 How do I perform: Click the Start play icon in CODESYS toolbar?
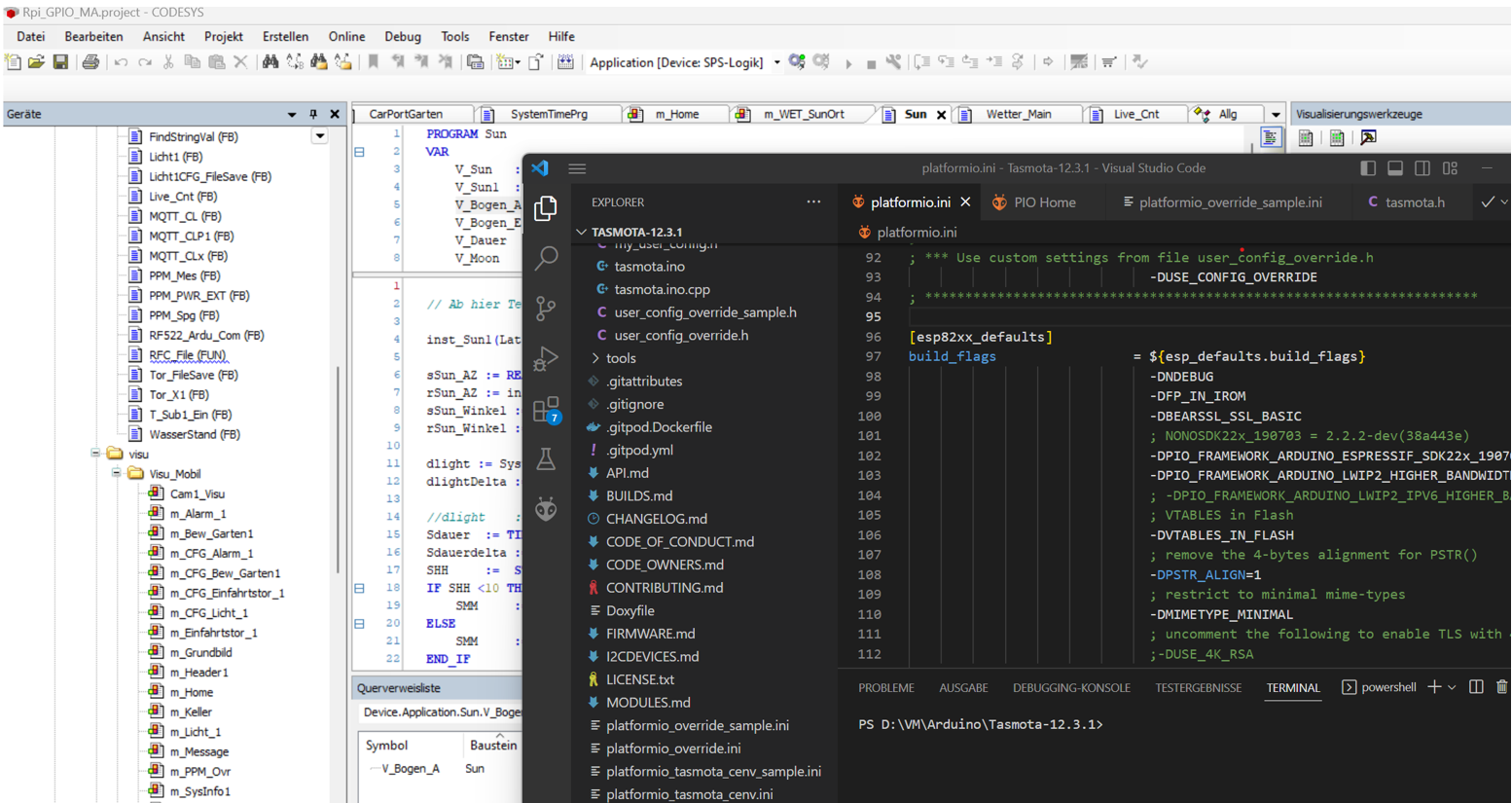point(848,63)
